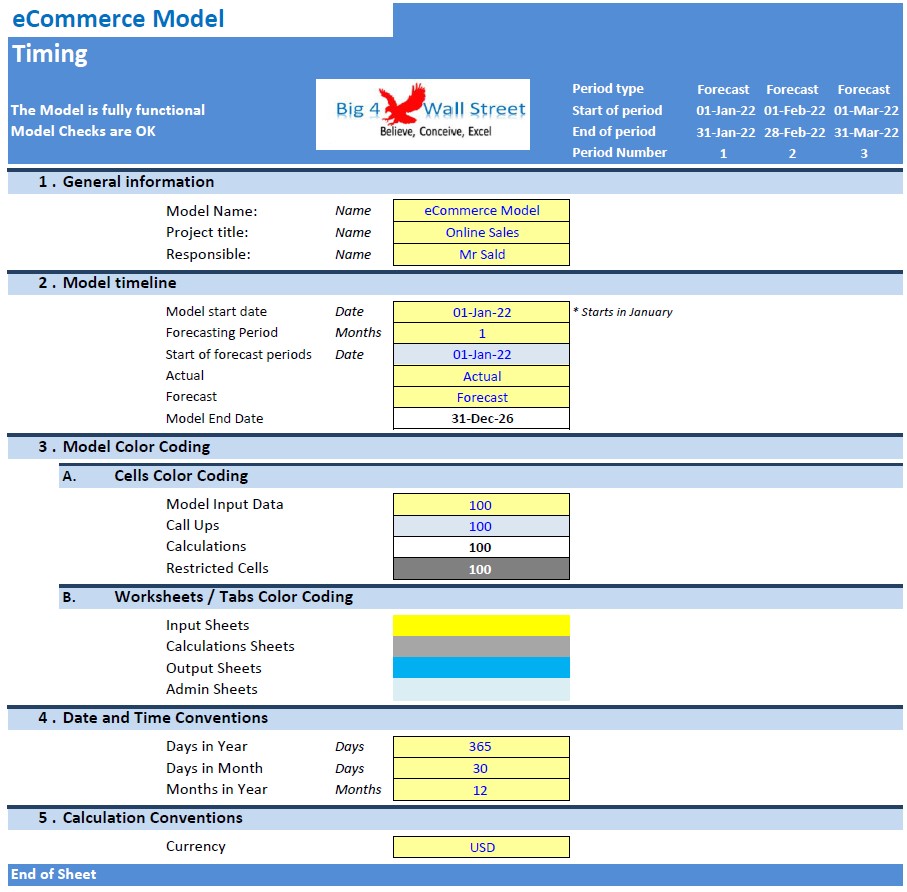Select the Project title cell 'Online Sales'
This screenshot has width=907, height=892.
[481, 233]
